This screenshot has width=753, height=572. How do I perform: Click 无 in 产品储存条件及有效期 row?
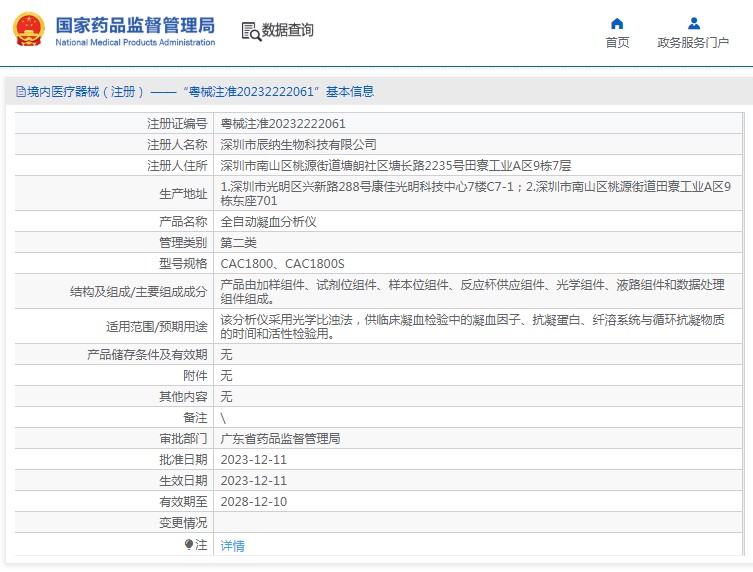(226, 354)
